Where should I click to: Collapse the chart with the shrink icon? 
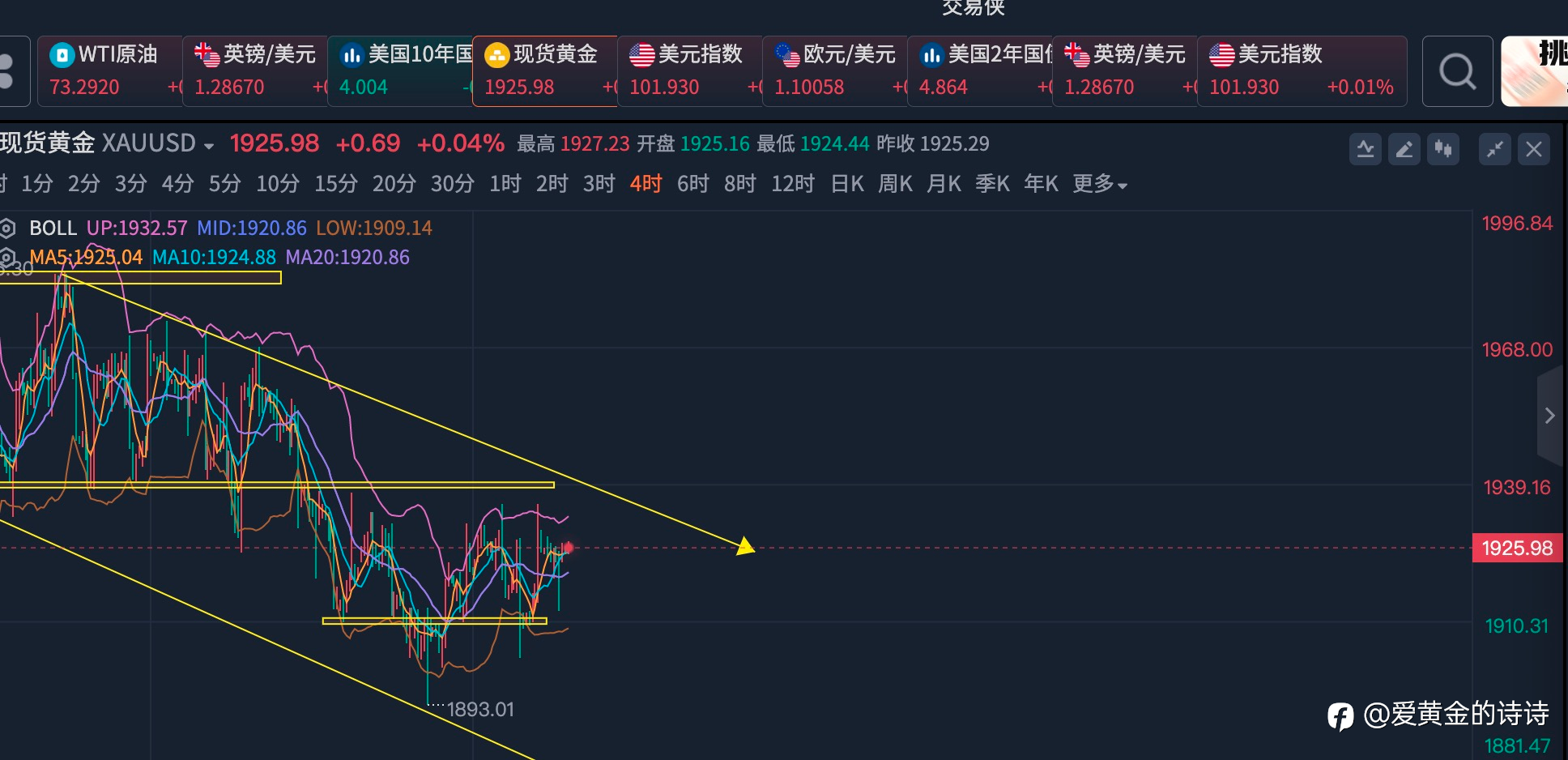coord(1495,149)
